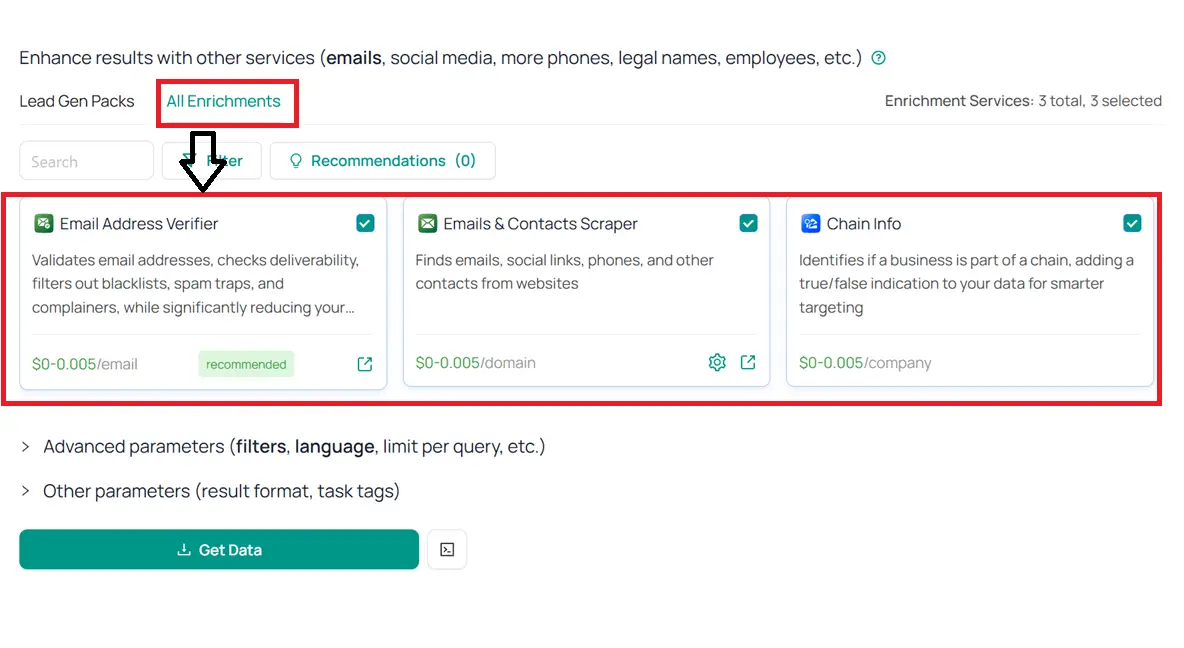Click the green recommended badge
This screenshot has height=648, width=1184.
coord(246,364)
